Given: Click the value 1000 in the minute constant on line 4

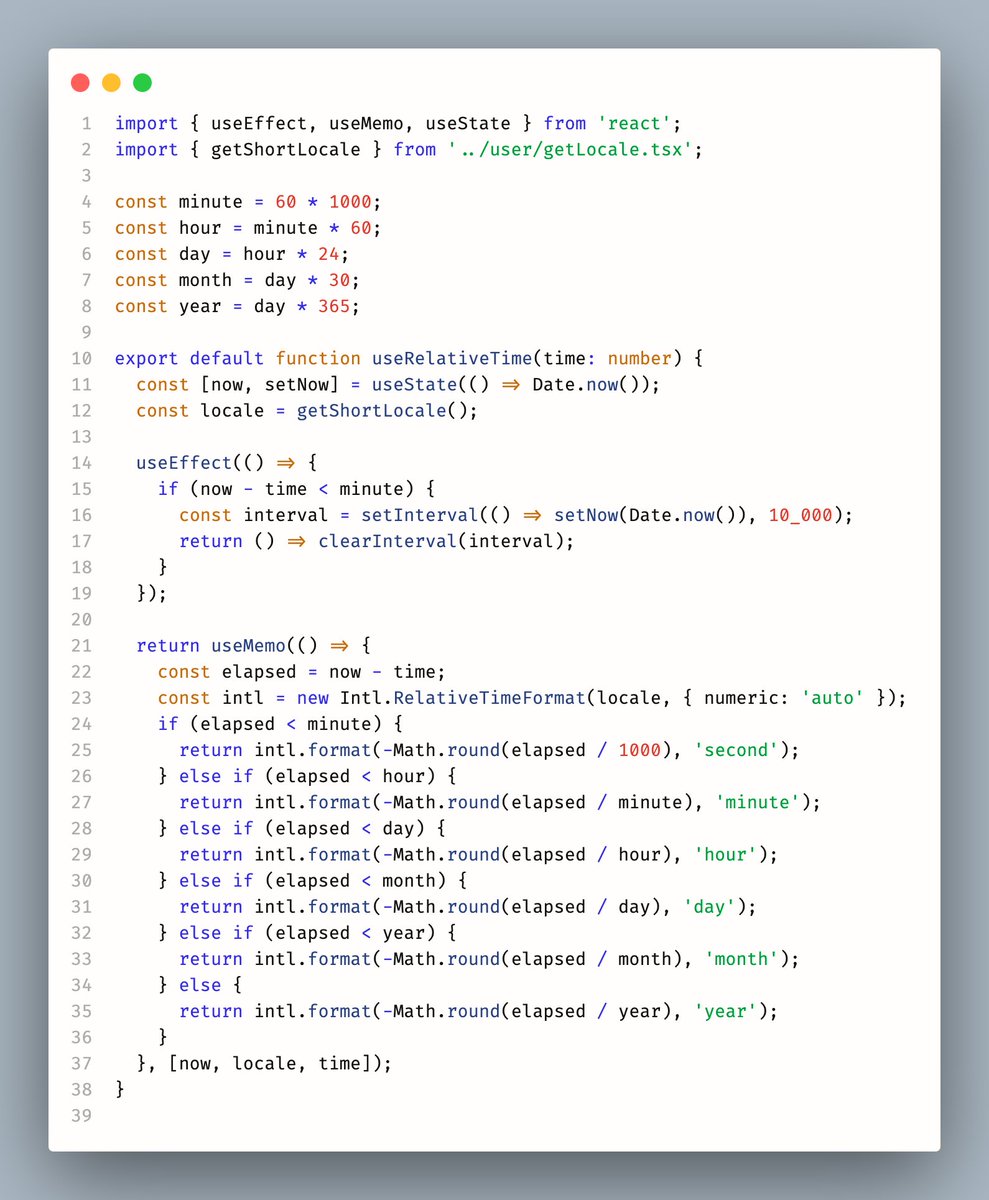Looking at the screenshot, I should point(349,202).
